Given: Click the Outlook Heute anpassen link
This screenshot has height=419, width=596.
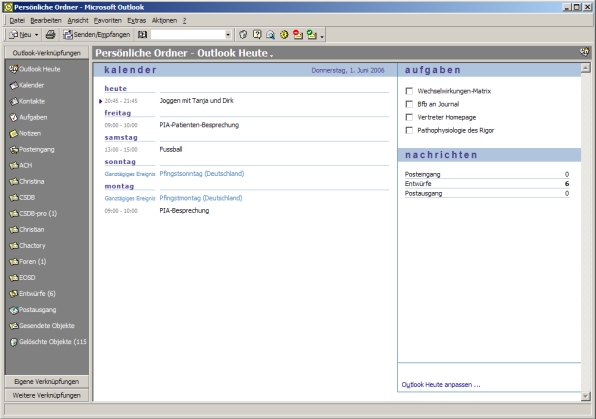Looking at the screenshot, I should pyautogui.click(x=441, y=385).
